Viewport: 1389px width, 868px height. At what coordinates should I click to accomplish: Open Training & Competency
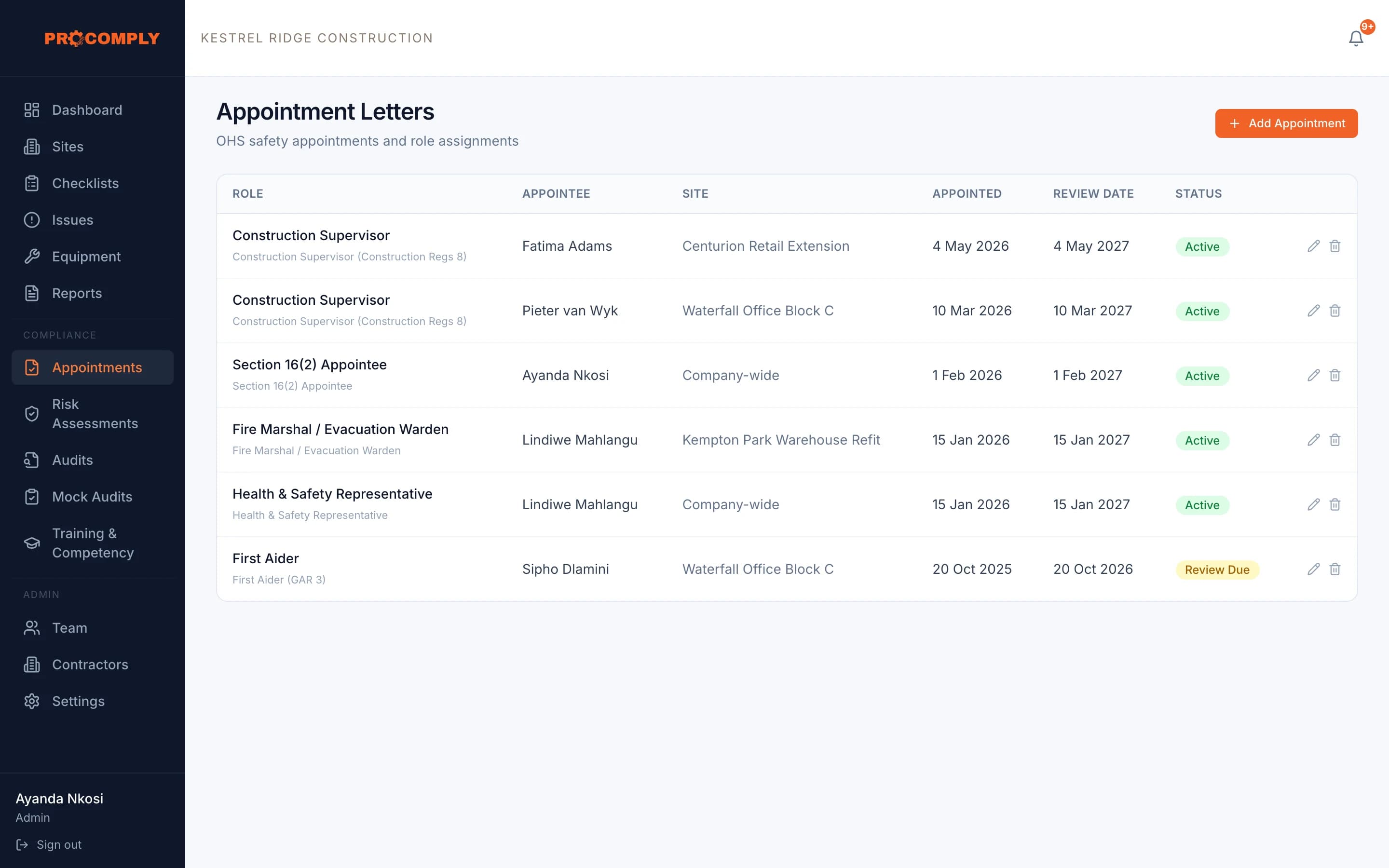click(93, 543)
